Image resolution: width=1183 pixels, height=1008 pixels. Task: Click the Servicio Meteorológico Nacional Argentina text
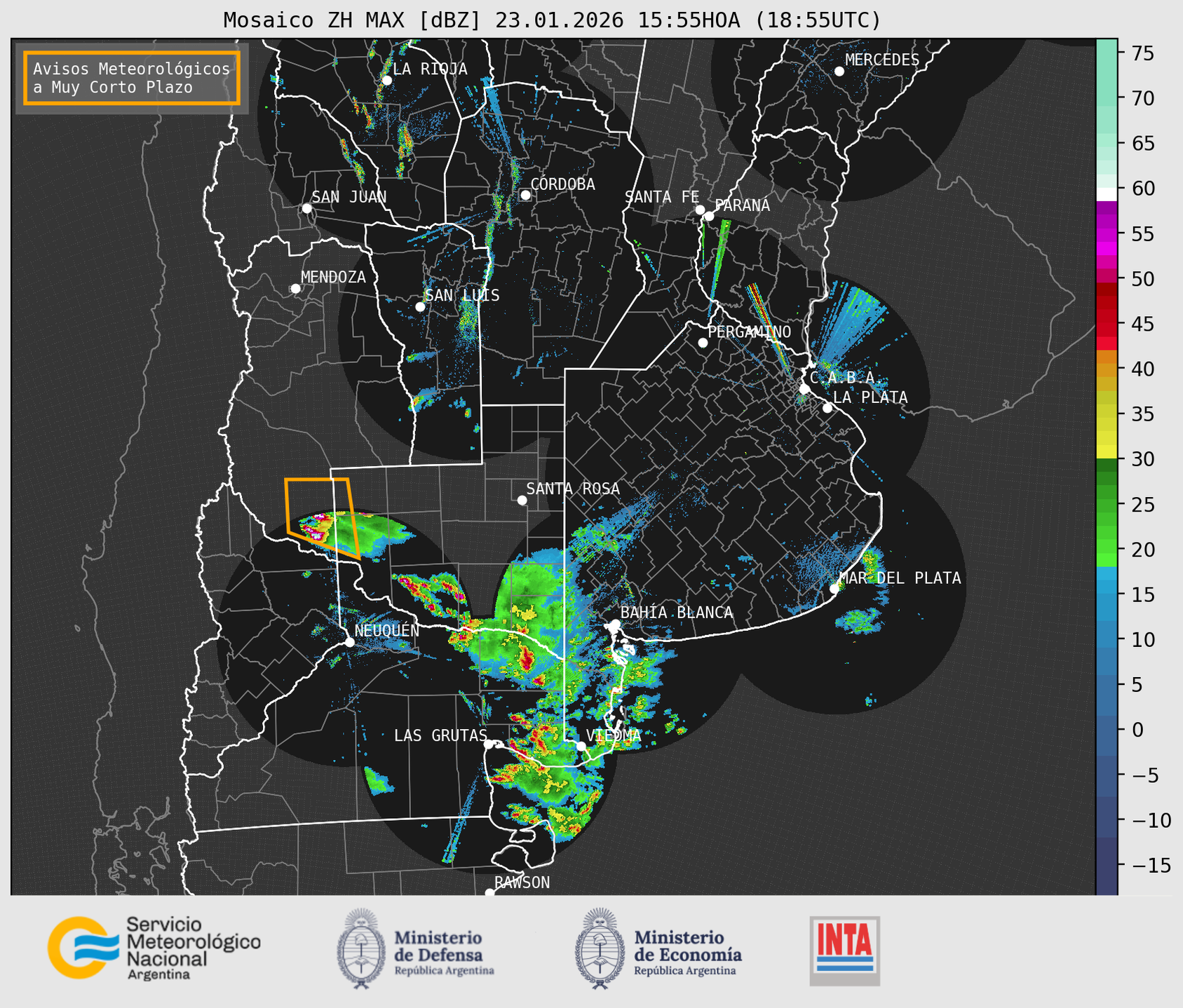click(194, 949)
